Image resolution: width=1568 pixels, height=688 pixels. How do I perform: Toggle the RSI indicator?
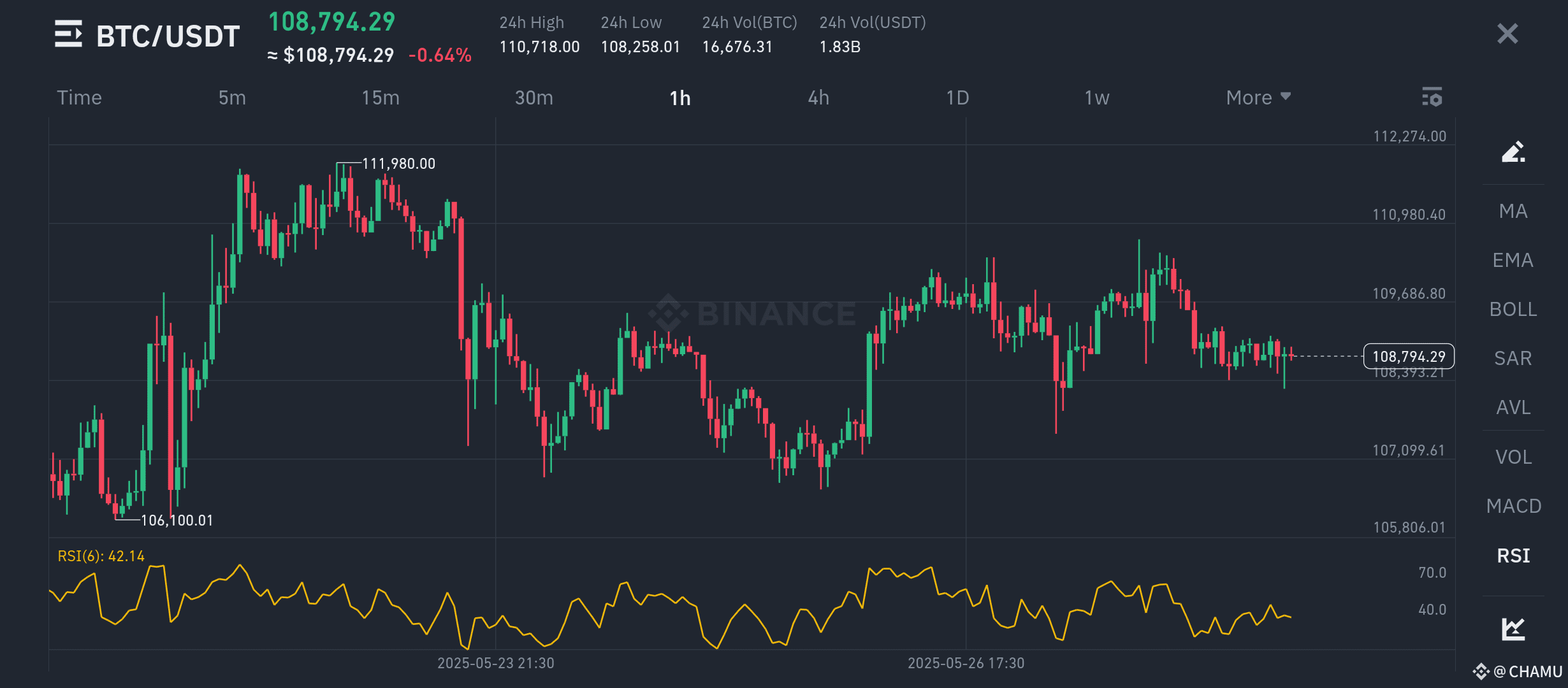[1513, 555]
